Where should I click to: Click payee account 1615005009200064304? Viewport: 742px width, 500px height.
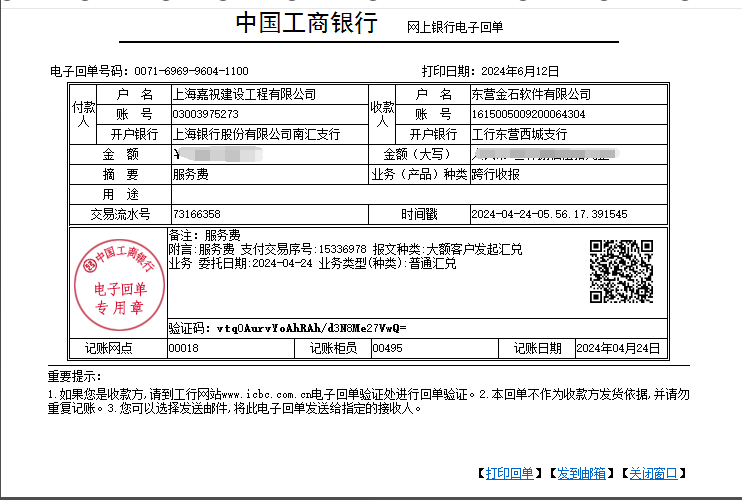528,114
